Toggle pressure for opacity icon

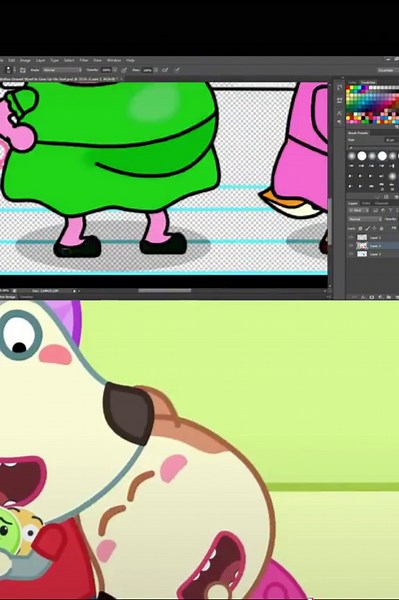click(124, 70)
